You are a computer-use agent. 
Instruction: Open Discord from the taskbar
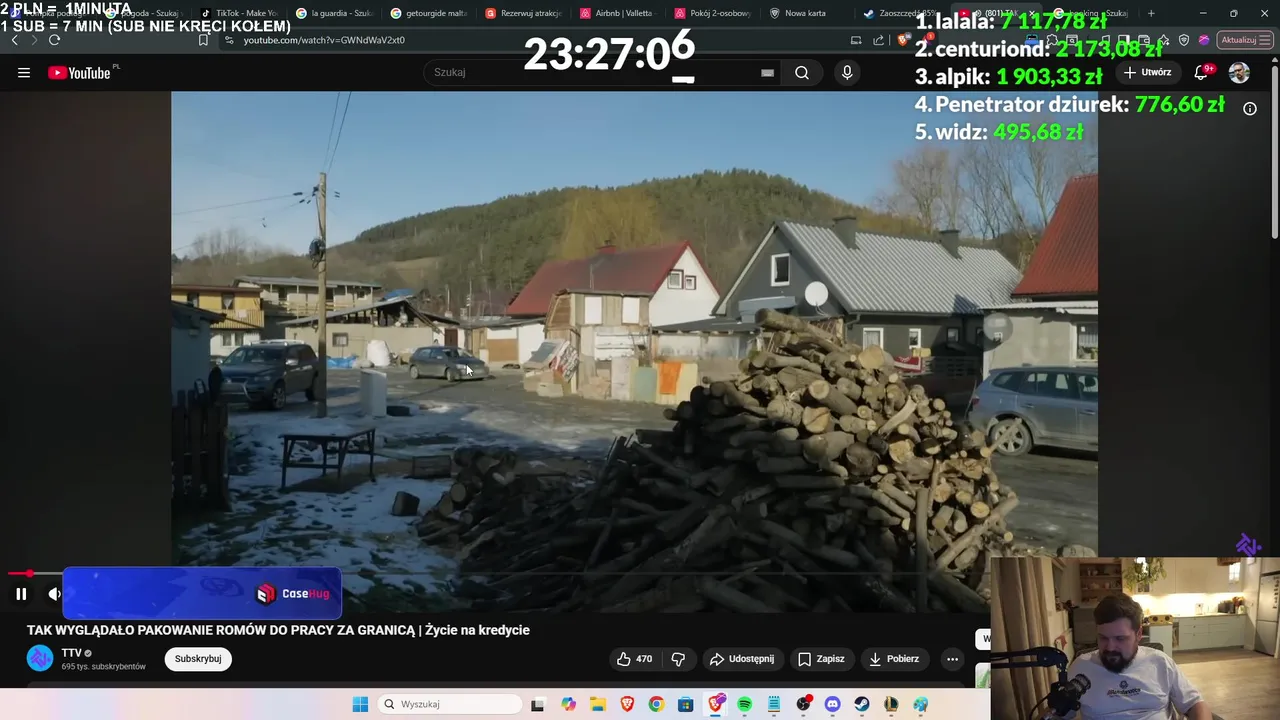click(x=832, y=705)
